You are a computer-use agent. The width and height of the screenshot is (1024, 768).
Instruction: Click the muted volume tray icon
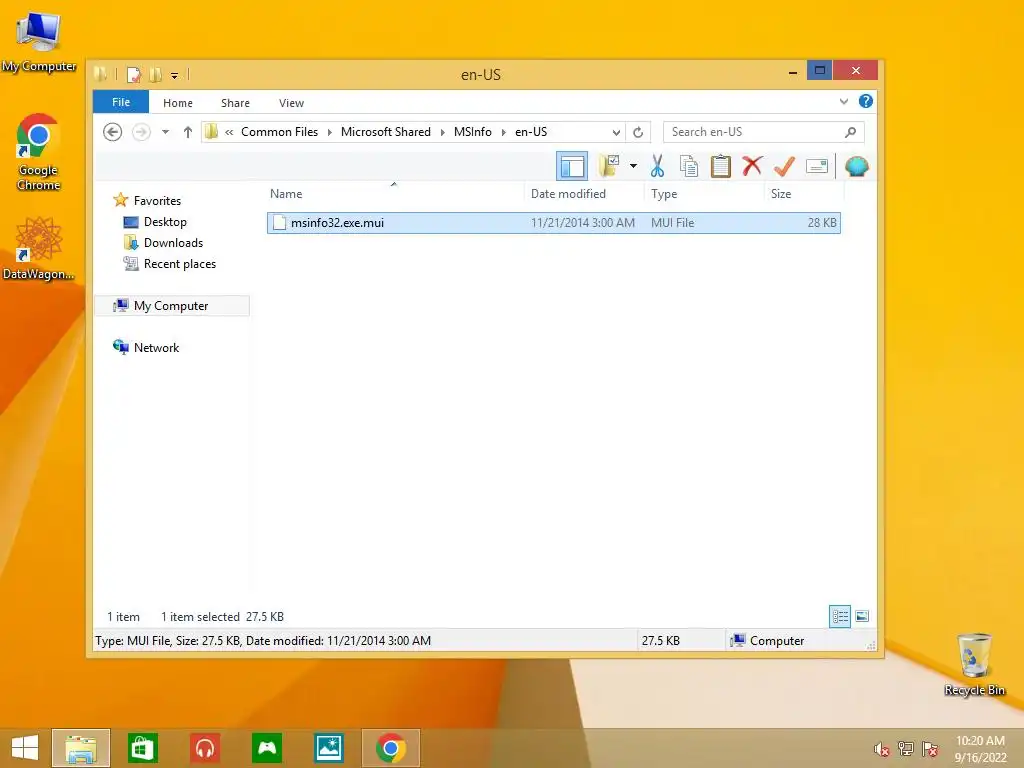[x=882, y=749]
